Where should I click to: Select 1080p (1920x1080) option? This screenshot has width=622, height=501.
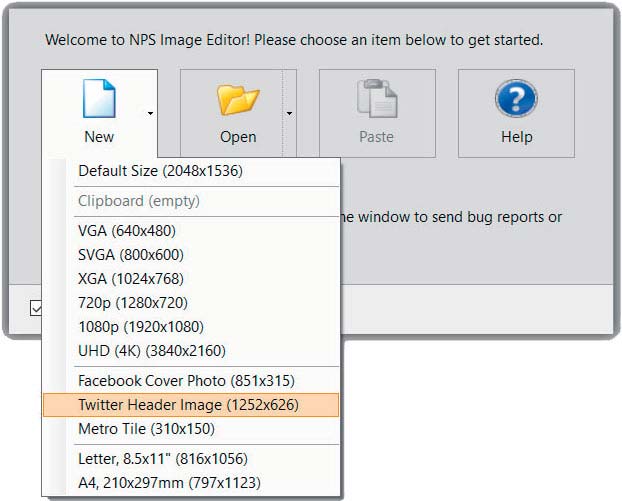(x=191, y=326)
